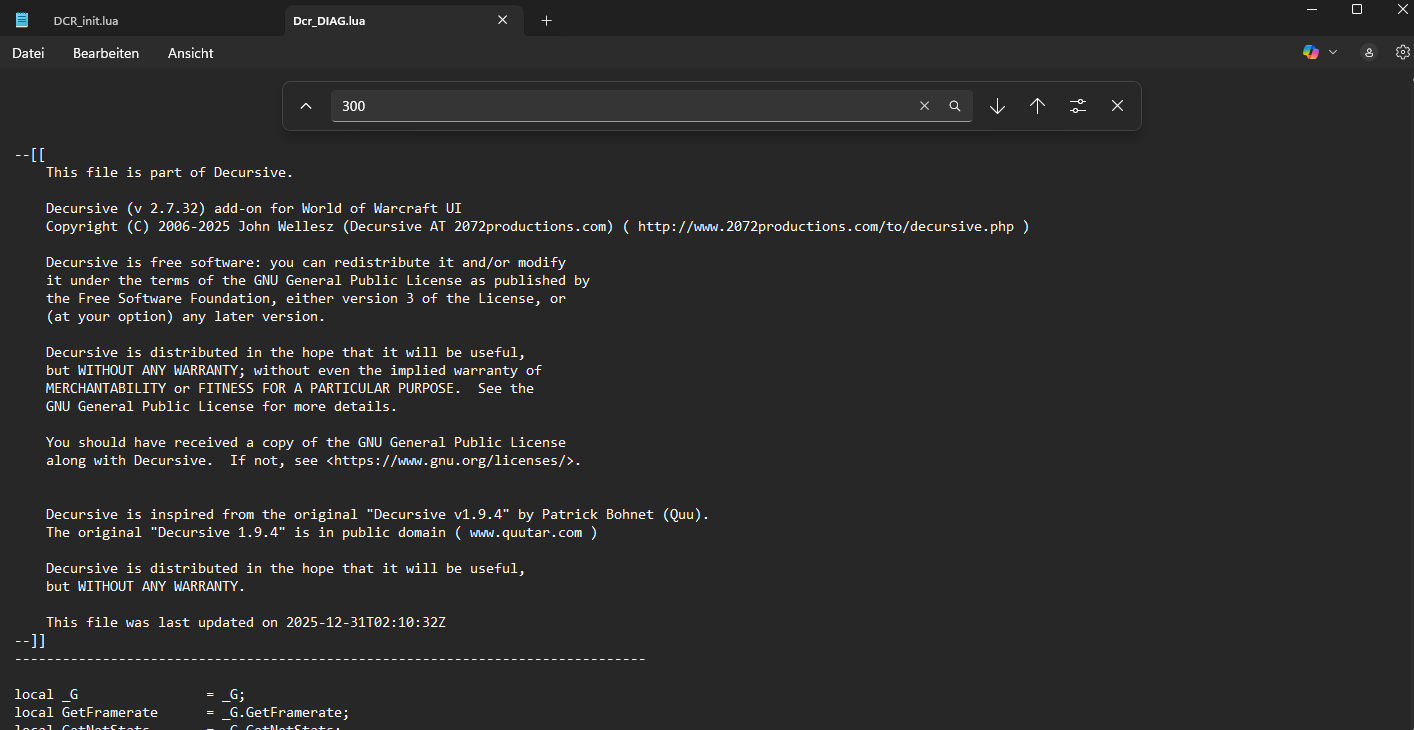Image resolution: width=1414 pixels, height=730 pixels.
Task: Click the "the Free Software Foundation" line
Action: (x=306, y=298)
